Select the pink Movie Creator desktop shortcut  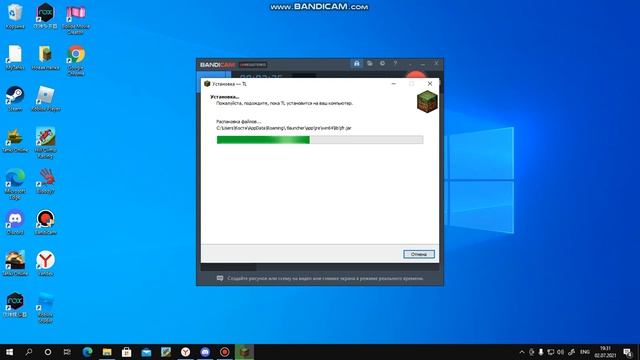pyautogui.click(x=76, y=19)
